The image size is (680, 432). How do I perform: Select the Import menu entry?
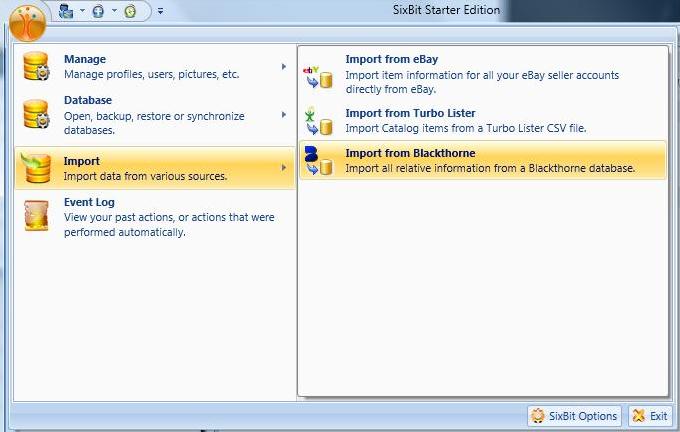click(155, 168)
